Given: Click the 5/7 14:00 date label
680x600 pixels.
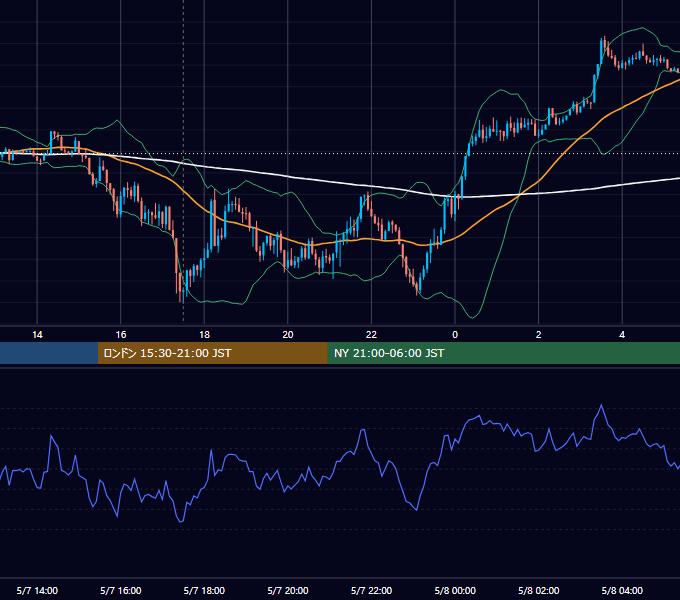Looking at the screenshot, I should (37, 591).
